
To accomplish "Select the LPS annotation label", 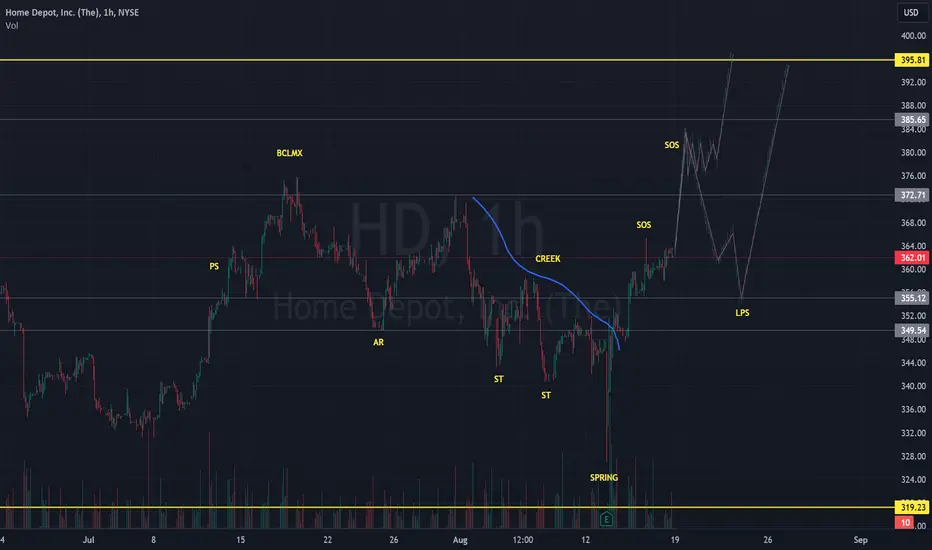I will click(x=742, y=313).
